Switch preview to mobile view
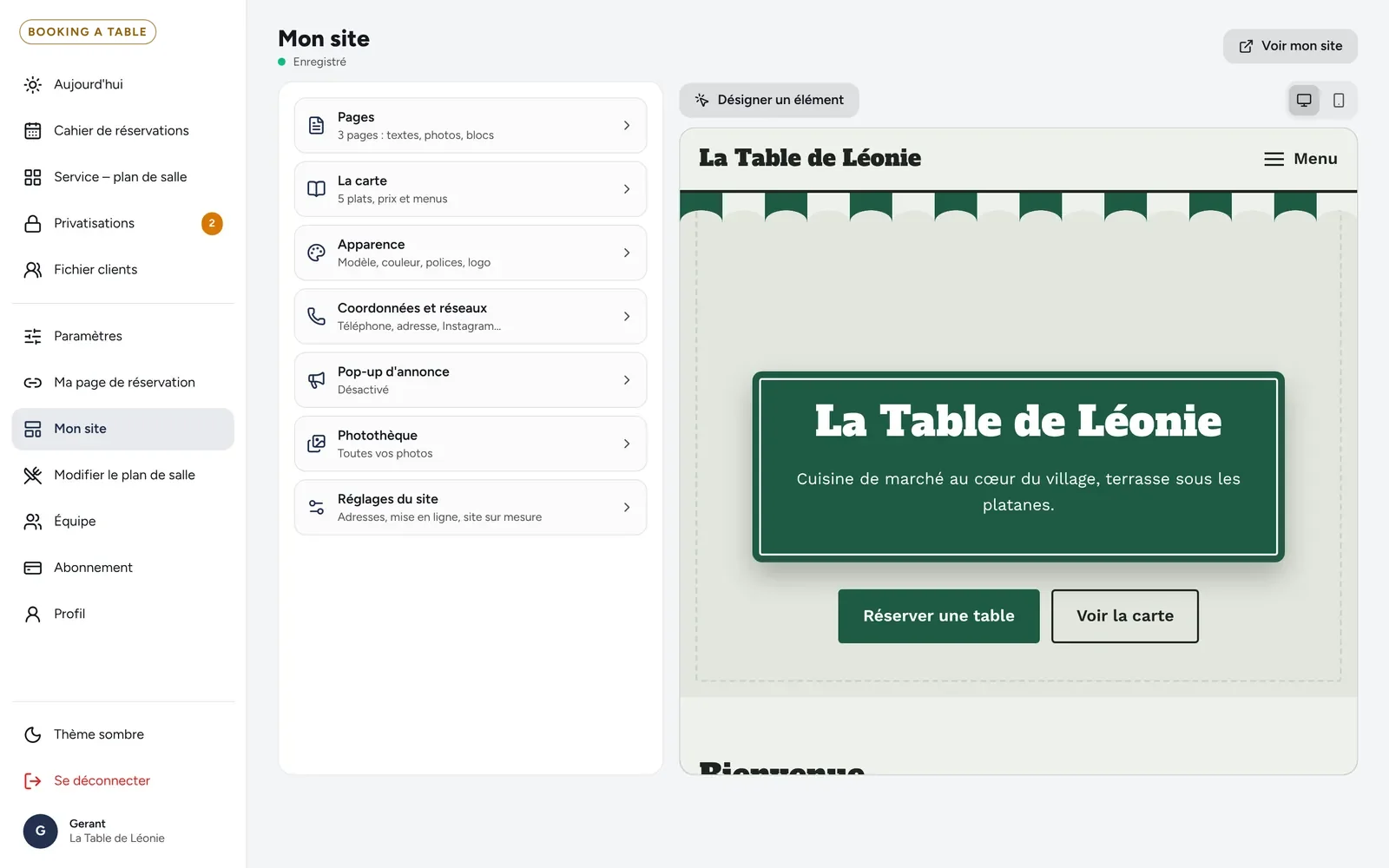The image size is (1389, 868). click(x=1339, y=100)
